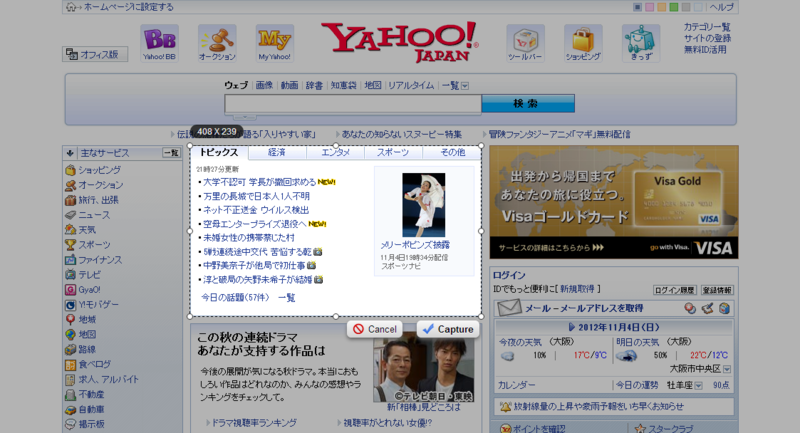Click the ショッピング icon in the sidebar
Viewport: 800px width, 433px height.
tap(70, 170)
